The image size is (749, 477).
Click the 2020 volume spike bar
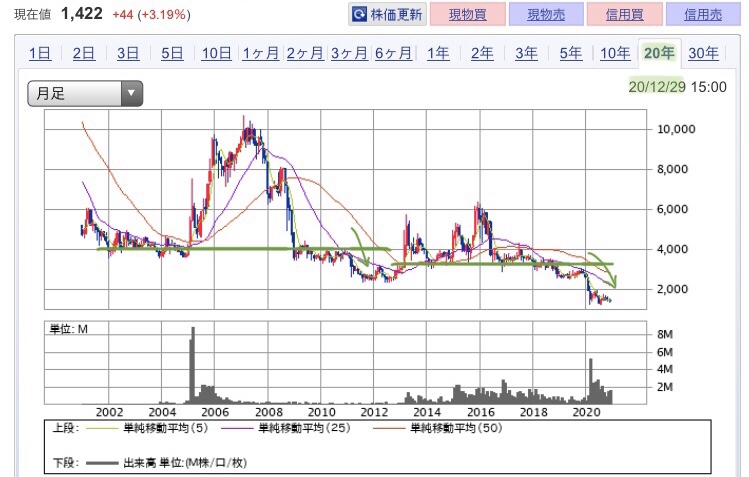pos(591,381)
